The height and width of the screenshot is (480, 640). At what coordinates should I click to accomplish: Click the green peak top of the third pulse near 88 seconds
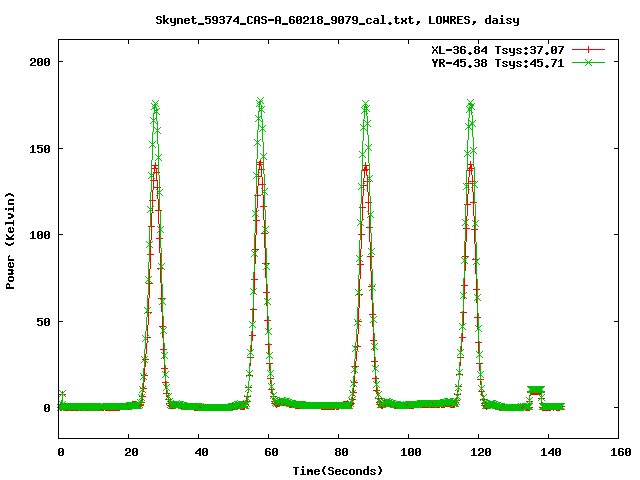click(x=365, y=104)
